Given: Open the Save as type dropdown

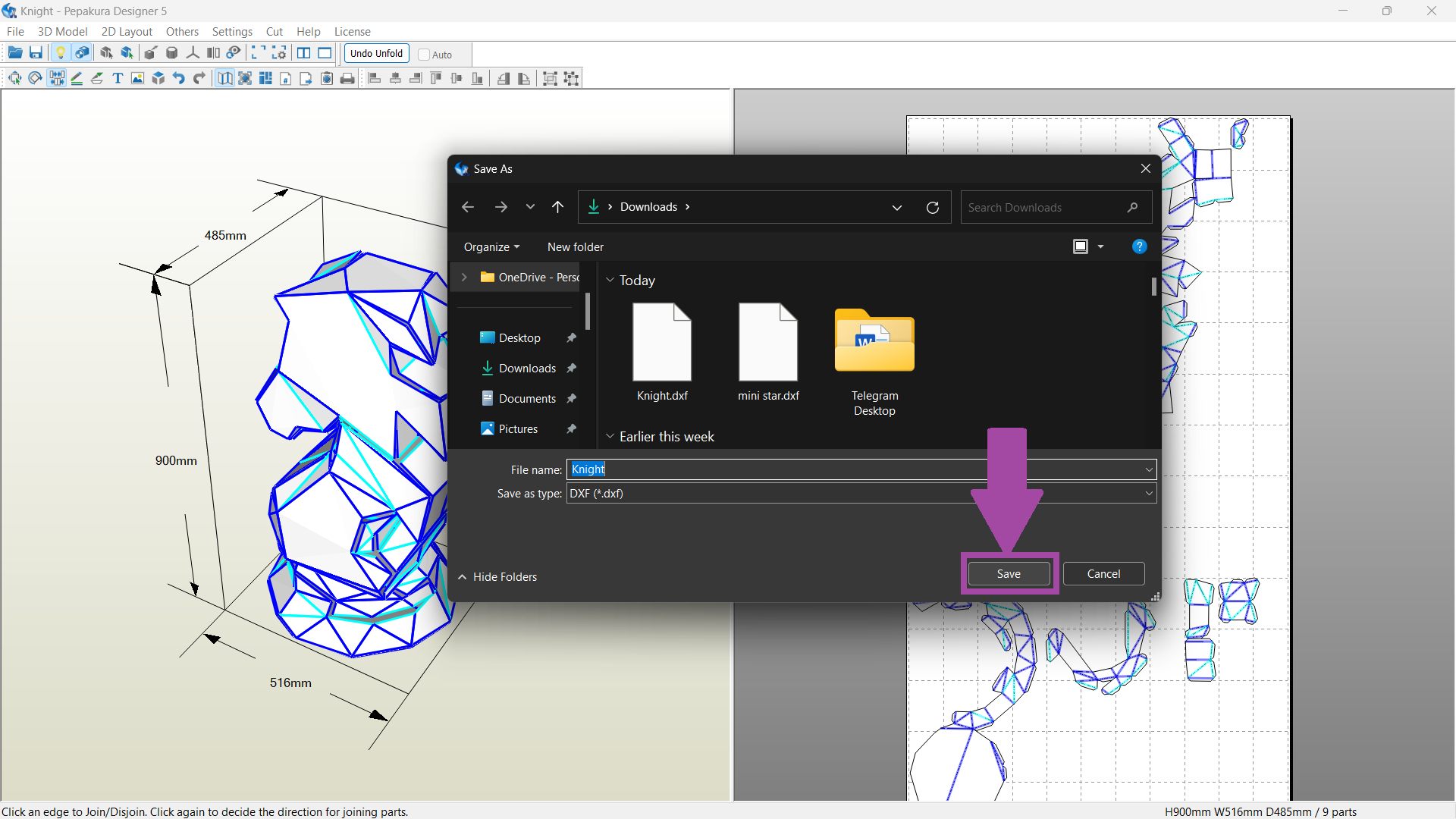Looking at the screenshot, I should point(1148,494).
